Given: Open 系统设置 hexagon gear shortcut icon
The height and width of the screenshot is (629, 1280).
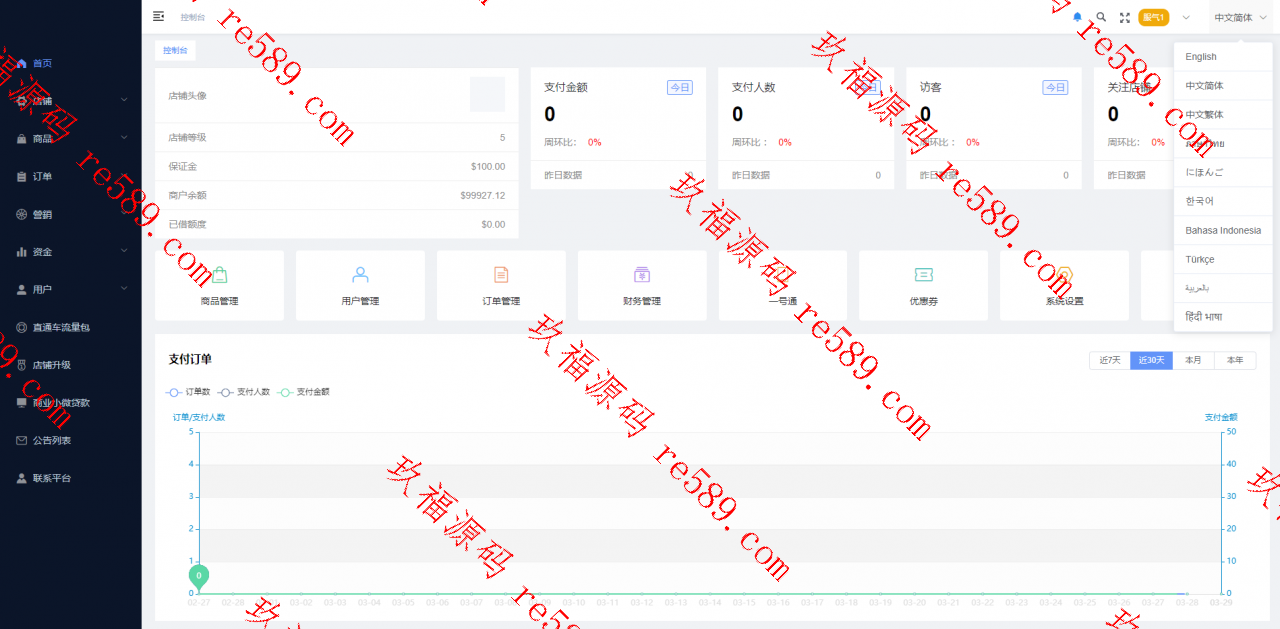Looking at the screenshot, I should [1065, 275].
